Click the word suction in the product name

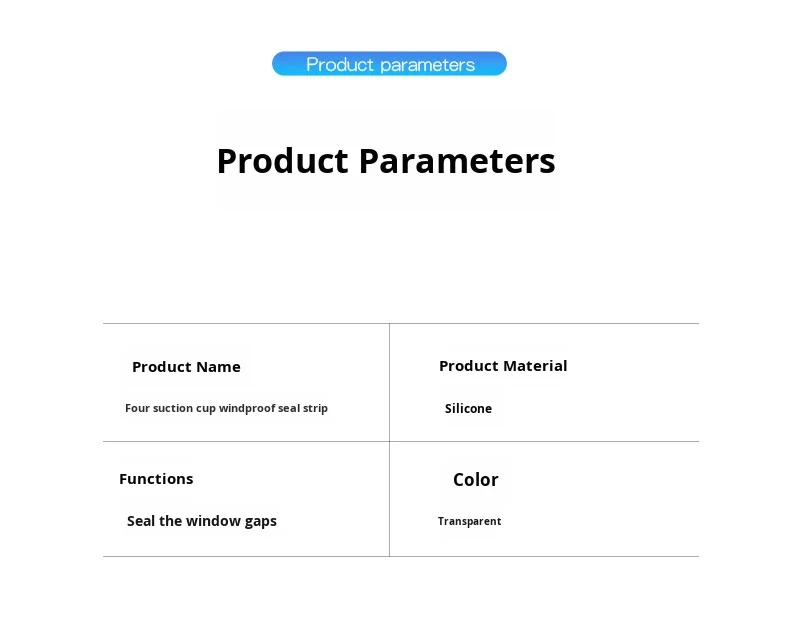click(172, 408)
